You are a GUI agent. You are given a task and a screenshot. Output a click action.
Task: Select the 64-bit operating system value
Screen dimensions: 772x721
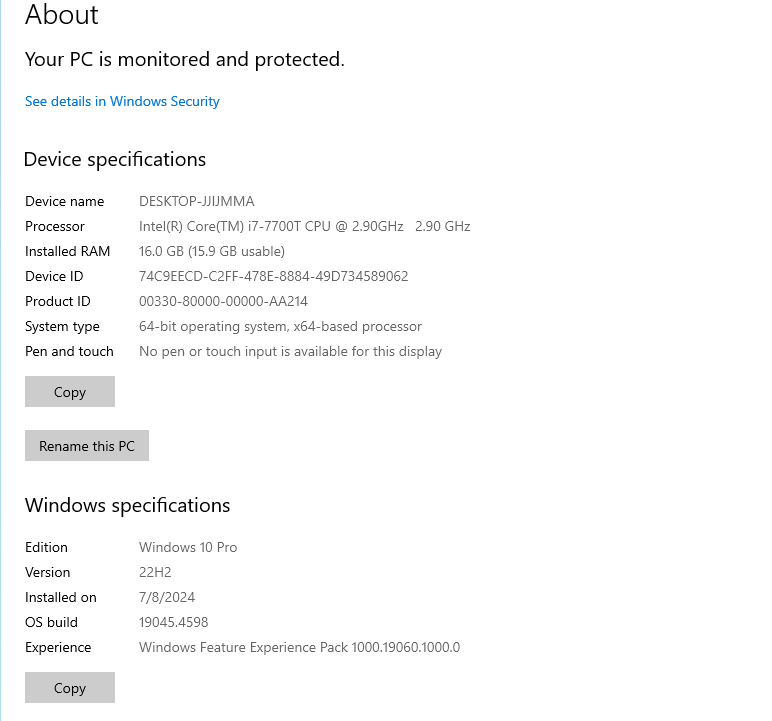[x=280, y=327]
